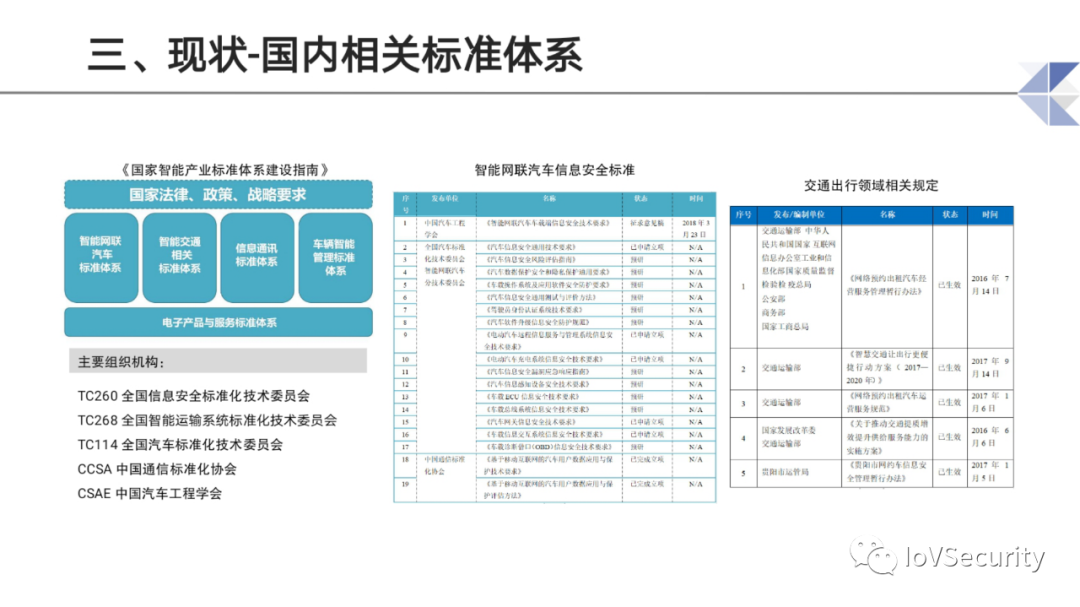Click 《汽车信息安全风险评估指南》 in row 3
The width and height of the screenshot is (1080, 607).
tap(531, 260)
